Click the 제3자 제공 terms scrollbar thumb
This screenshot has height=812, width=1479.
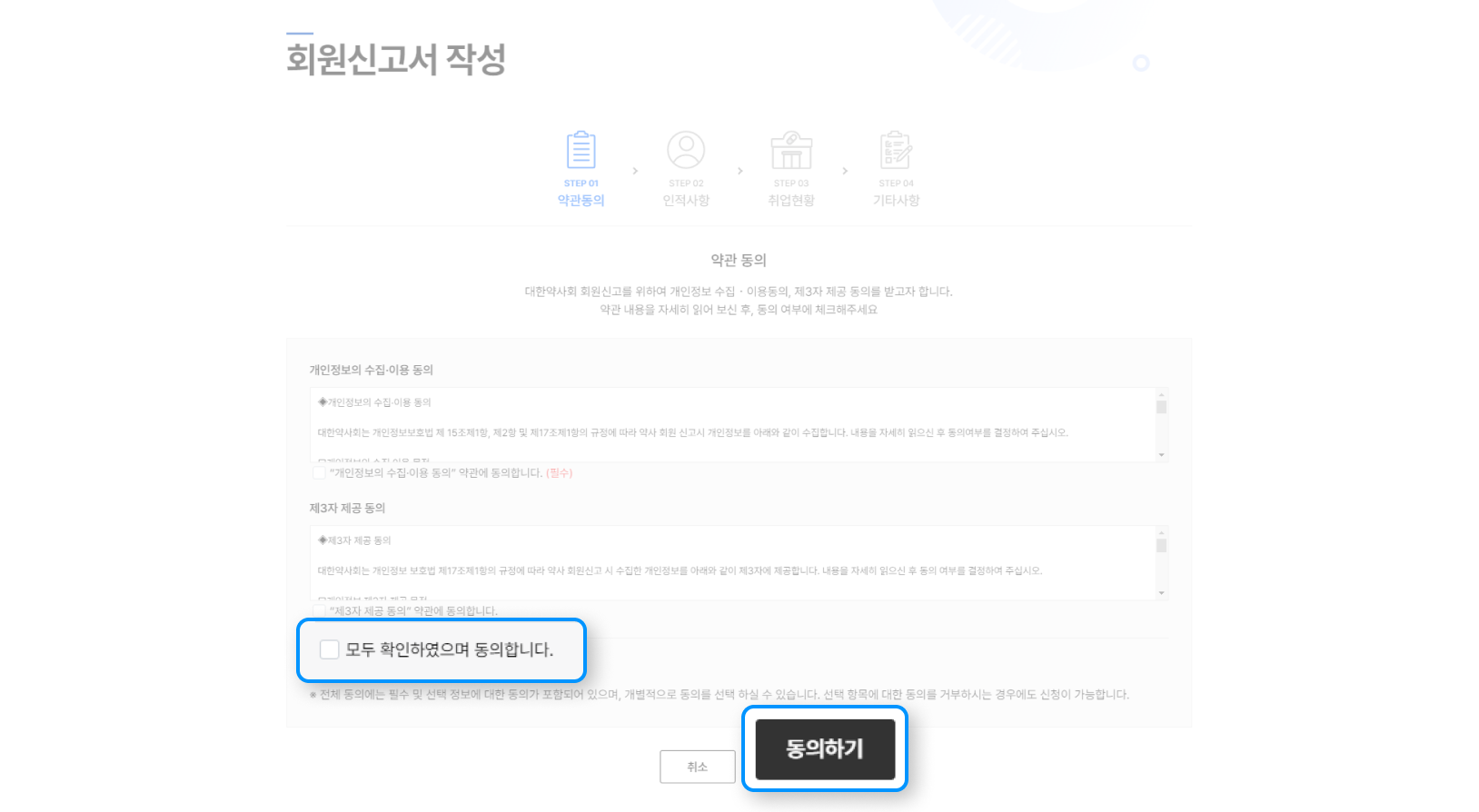pos(1161,545)
